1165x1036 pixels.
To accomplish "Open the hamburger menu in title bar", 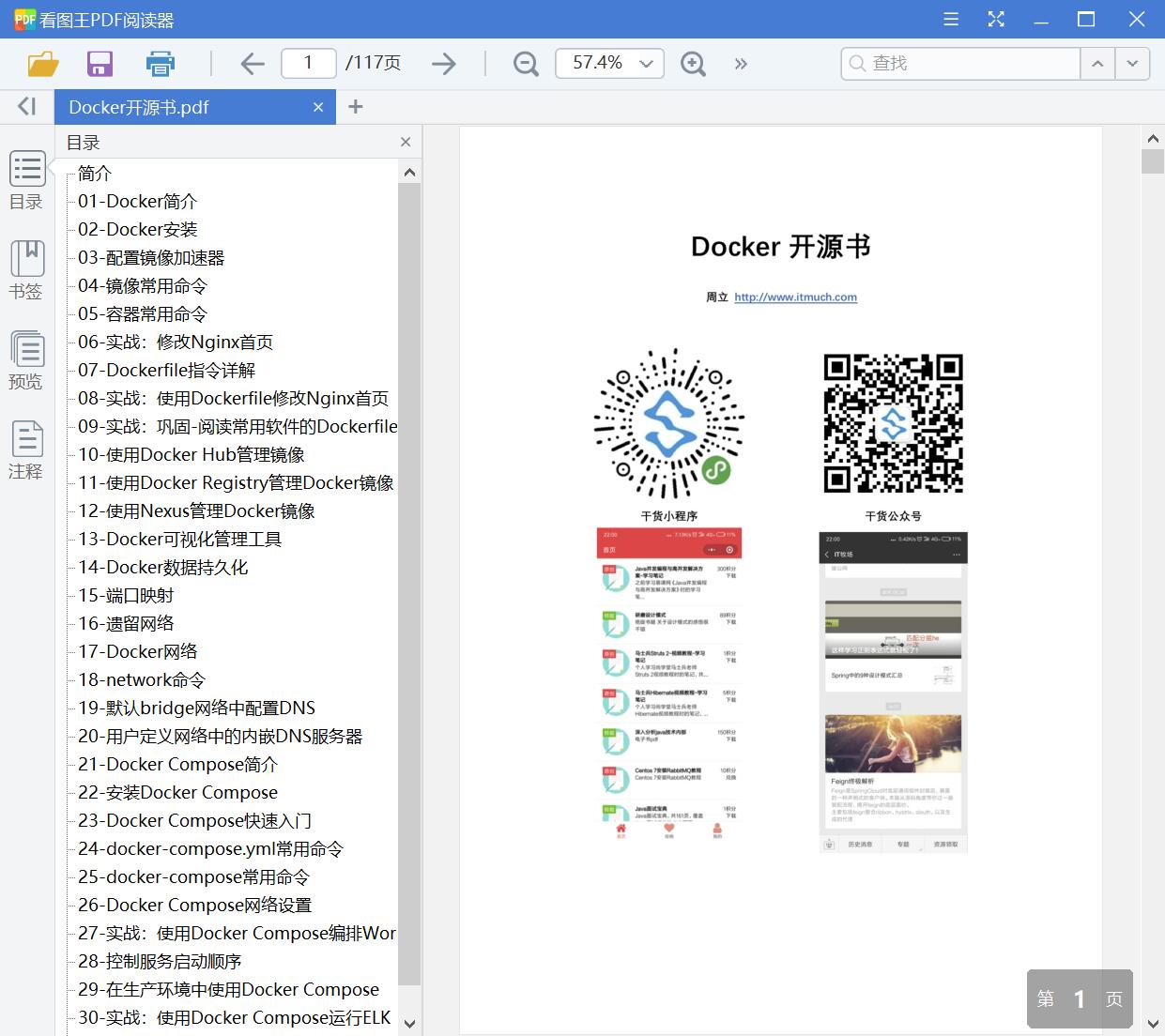I will (x=951, y=19).
